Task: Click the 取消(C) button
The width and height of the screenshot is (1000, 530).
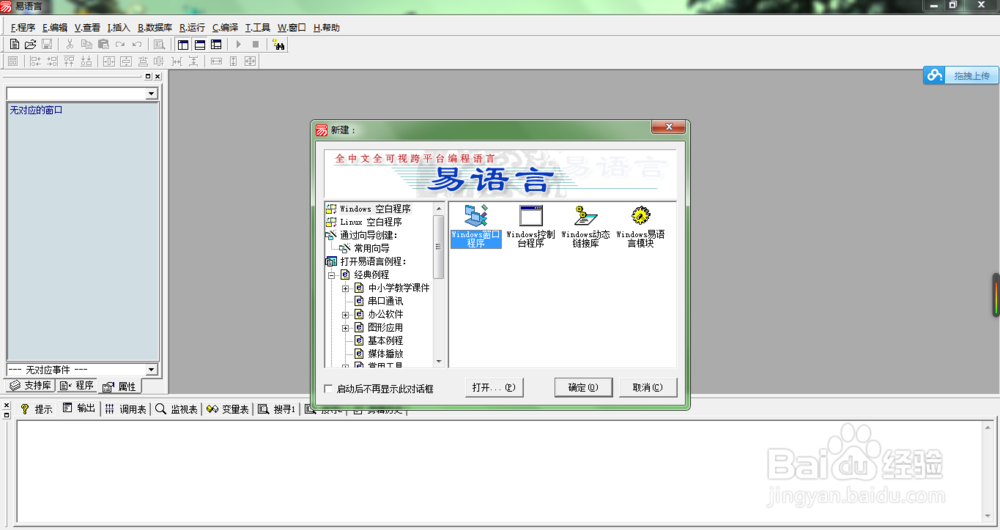Action: click(647, 387)
